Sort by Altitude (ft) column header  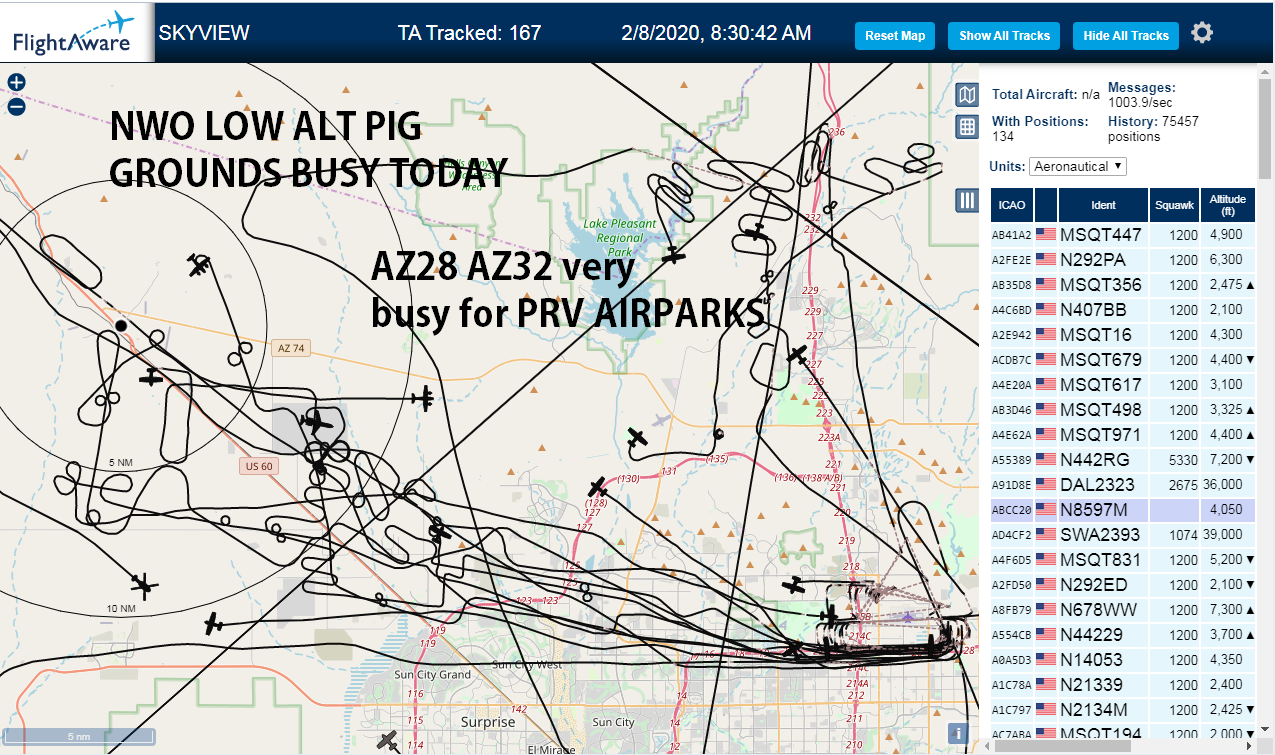1228,205
